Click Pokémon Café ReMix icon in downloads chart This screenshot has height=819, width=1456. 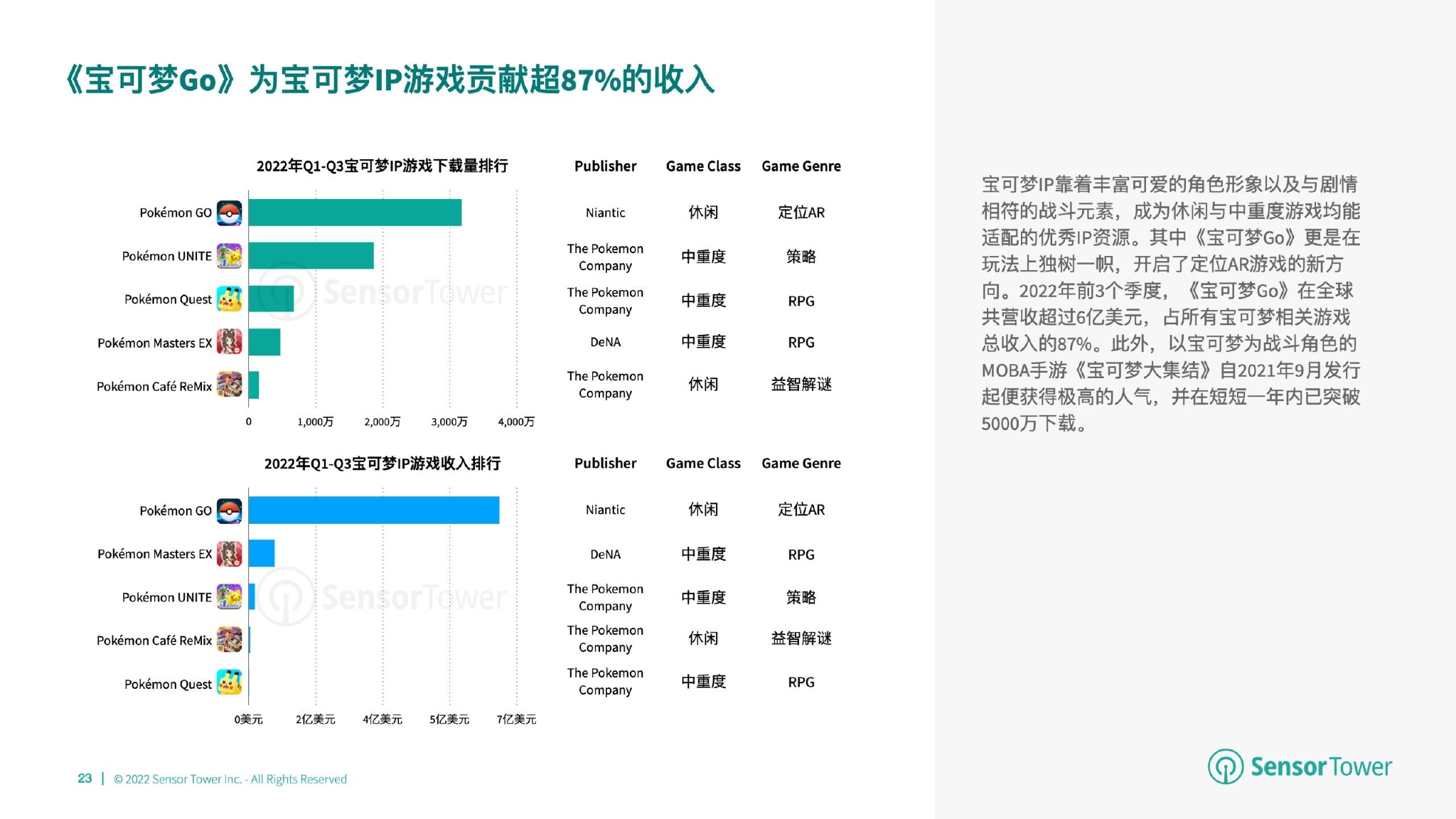pos(229,385)
